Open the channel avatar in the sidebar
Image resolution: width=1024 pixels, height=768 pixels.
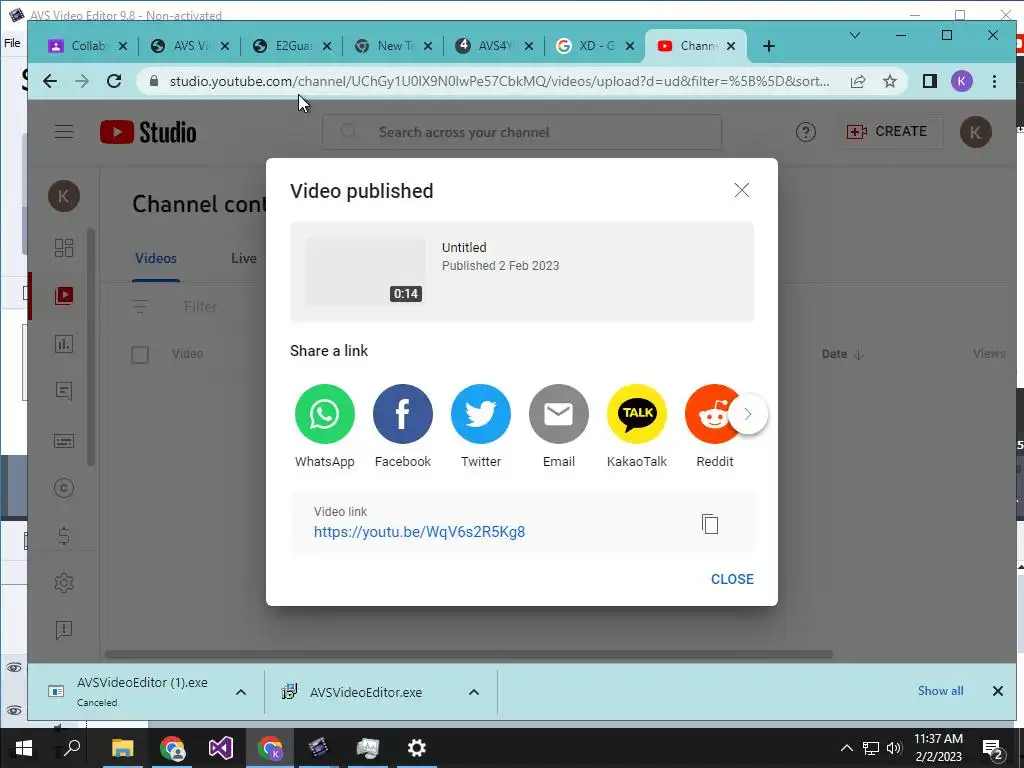pos(64,196)
